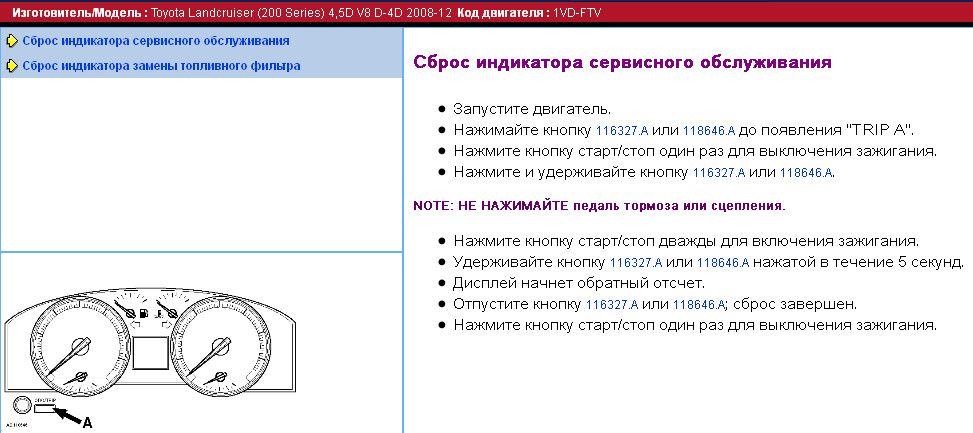Image resolution: width=973 pixels, height=433 pixels.
Task: Click arrow icon beside service indicator reset entry
Action: tap(12, 42)
